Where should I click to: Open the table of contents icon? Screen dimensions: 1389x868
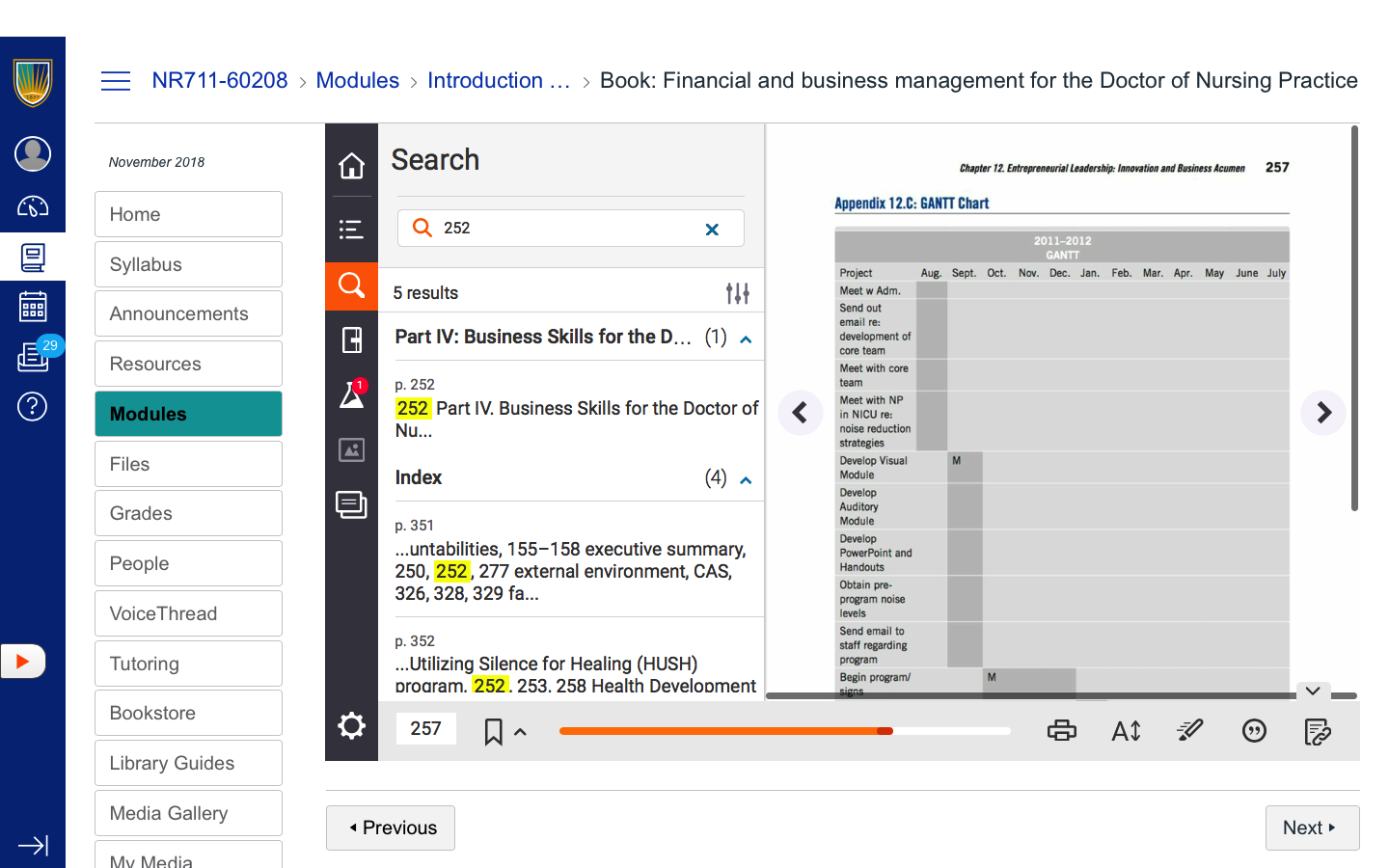(351, 229)
